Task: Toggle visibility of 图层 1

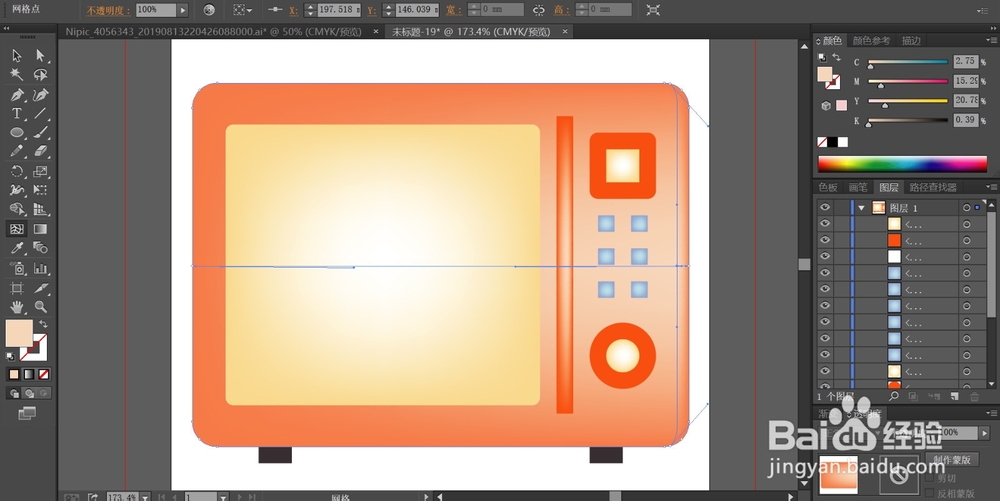Action: click(x=825, y=208)
